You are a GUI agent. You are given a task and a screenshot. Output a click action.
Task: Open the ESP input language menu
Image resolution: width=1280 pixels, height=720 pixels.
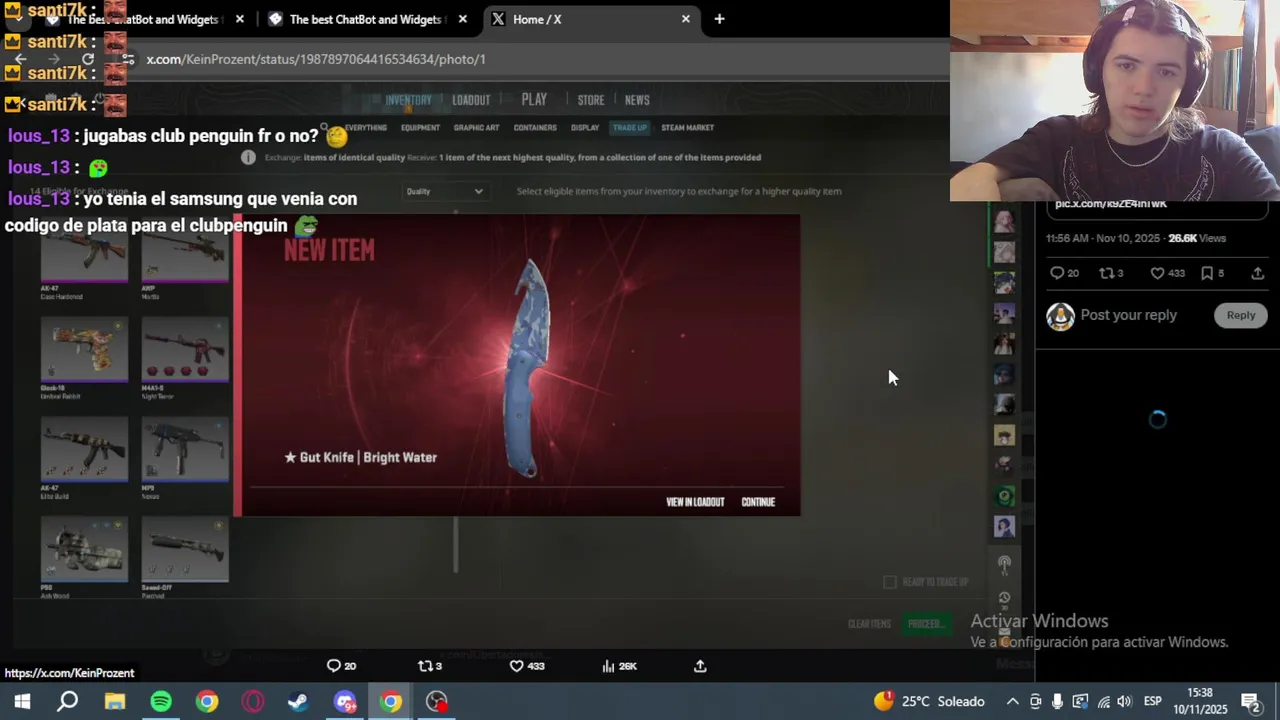(x=1152, y=701)
